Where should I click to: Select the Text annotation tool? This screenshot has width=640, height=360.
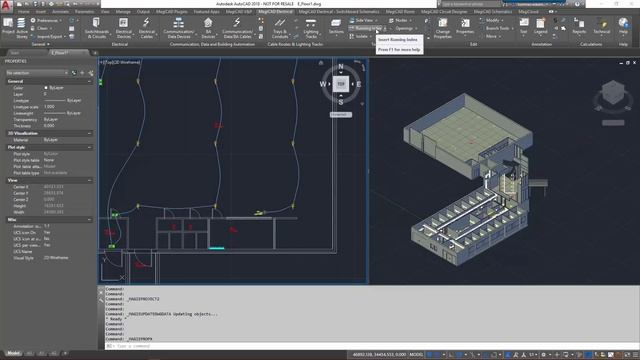[x=524, y=26]
